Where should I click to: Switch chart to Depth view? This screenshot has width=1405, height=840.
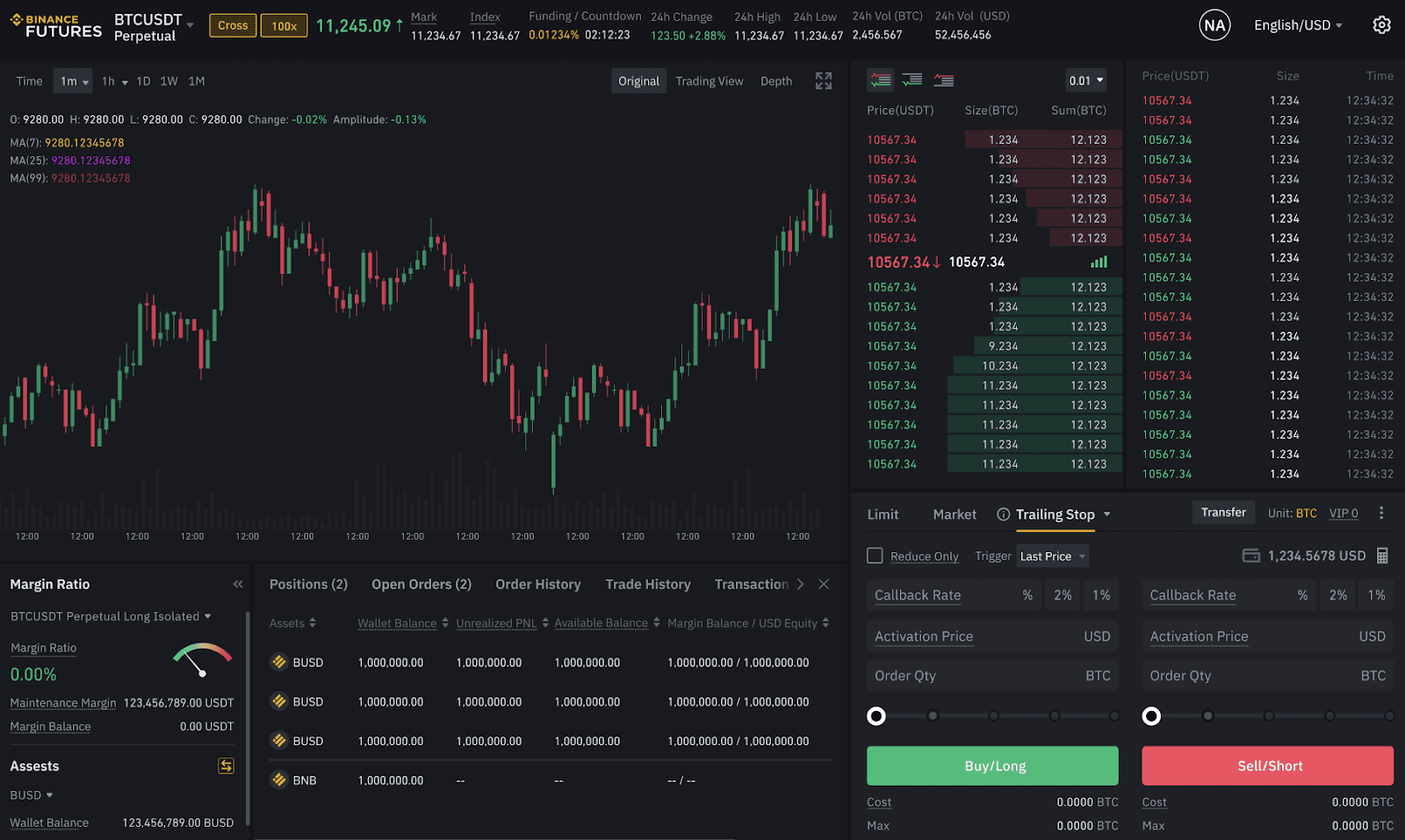coord(776,81)
